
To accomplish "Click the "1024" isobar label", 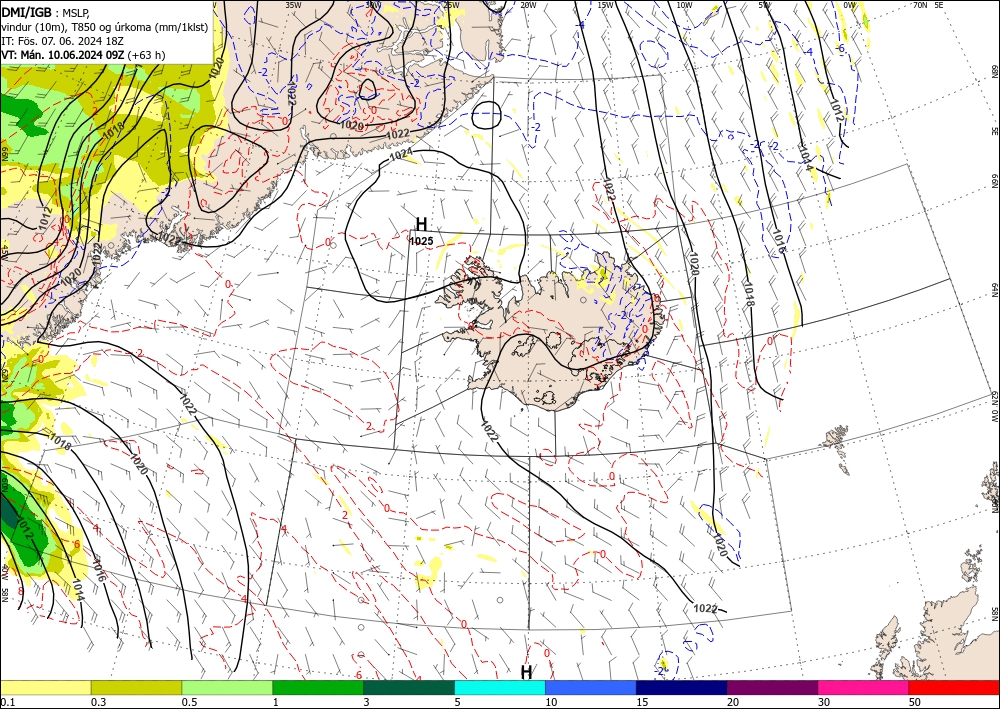I will click(401, 154).
